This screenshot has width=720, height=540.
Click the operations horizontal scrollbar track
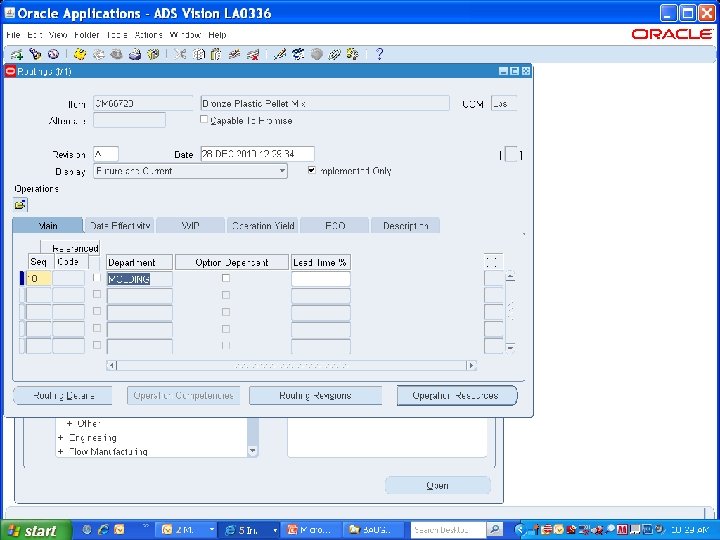pos(292,366)
